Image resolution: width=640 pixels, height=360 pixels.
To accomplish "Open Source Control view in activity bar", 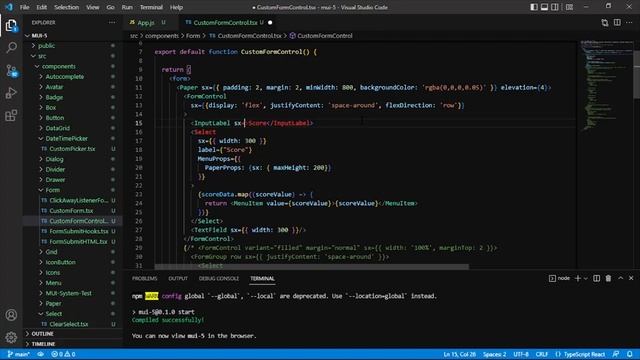I will tap(11, 71).
